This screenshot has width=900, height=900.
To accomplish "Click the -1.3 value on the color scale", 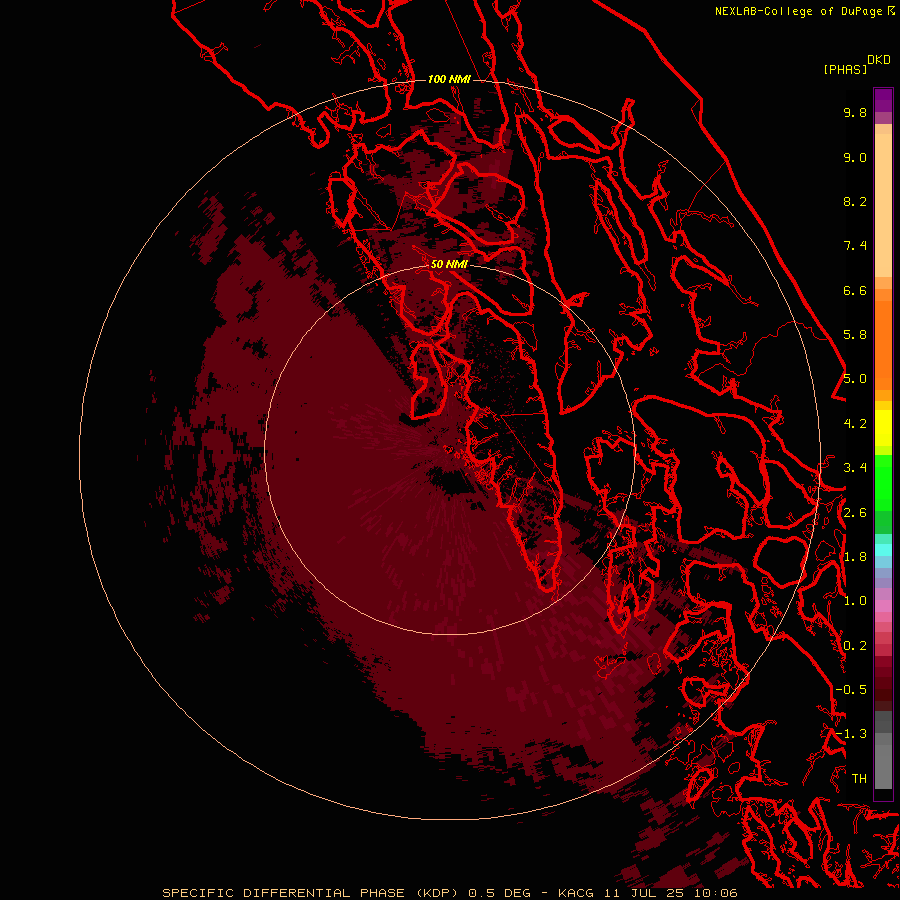I will coord(851,734).
